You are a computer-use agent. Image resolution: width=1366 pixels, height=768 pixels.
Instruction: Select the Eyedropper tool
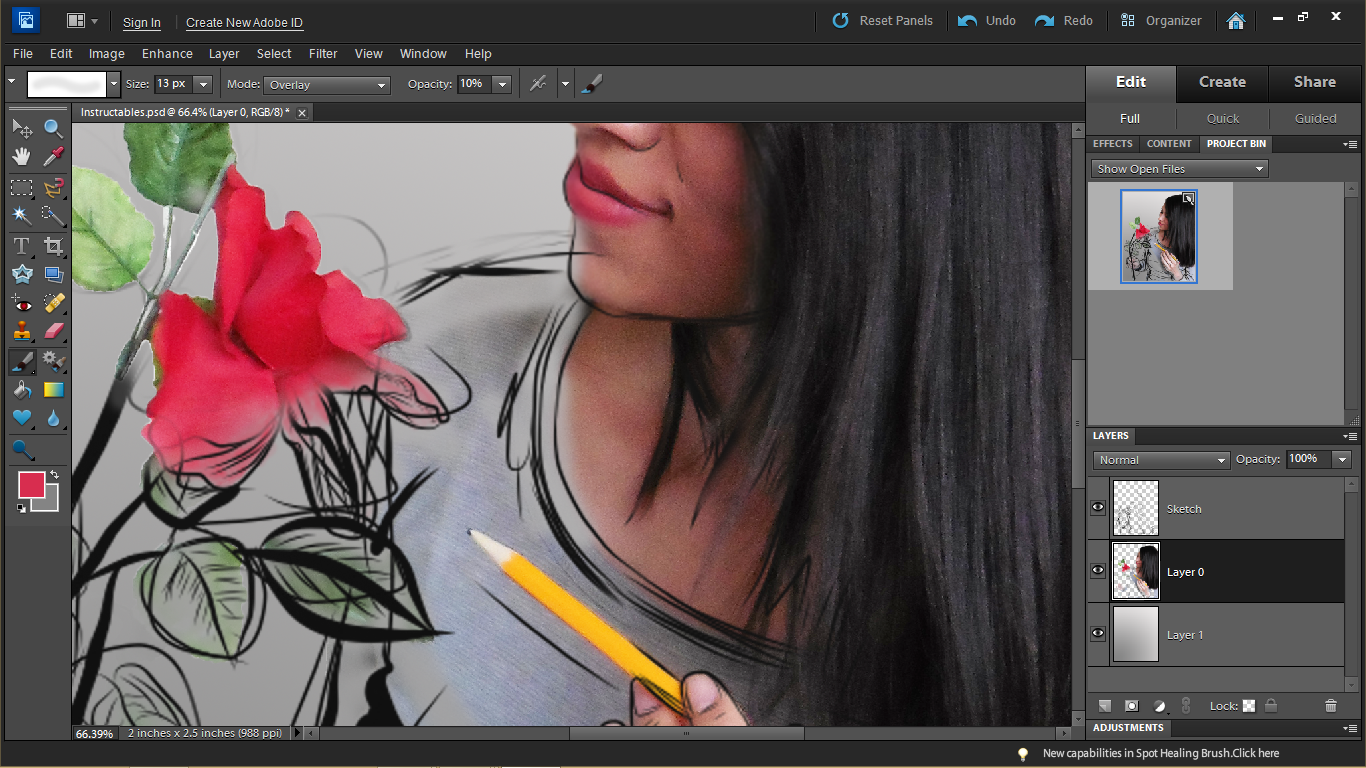tap(54, 157)
